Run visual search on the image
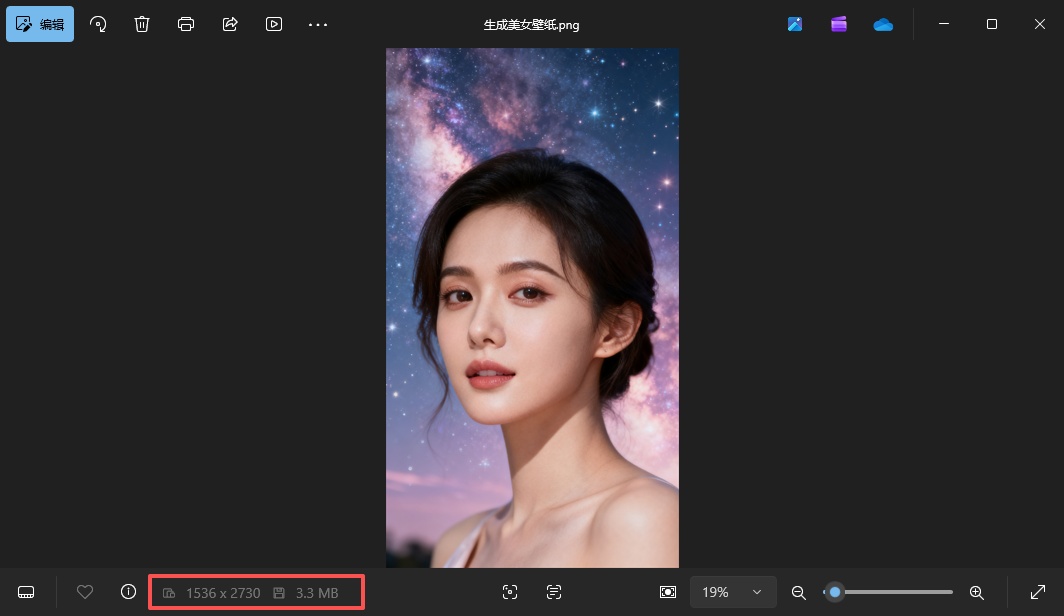Image resolution: width=1064 pixels, height=616 pixels. click(x=510, y=592)
